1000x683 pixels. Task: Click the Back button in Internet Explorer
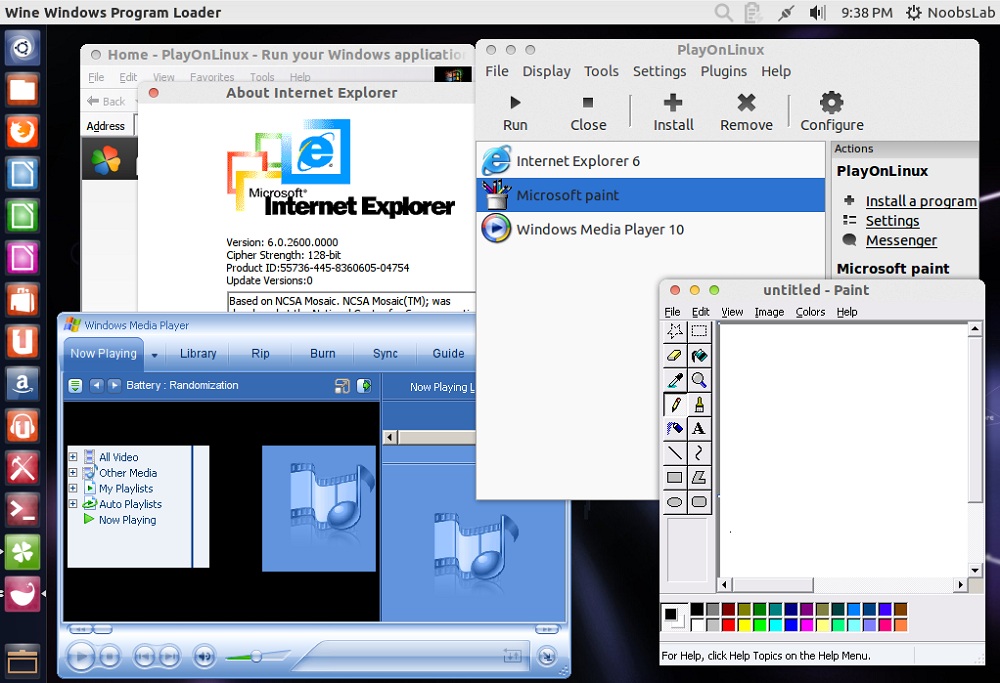[107, 101]
